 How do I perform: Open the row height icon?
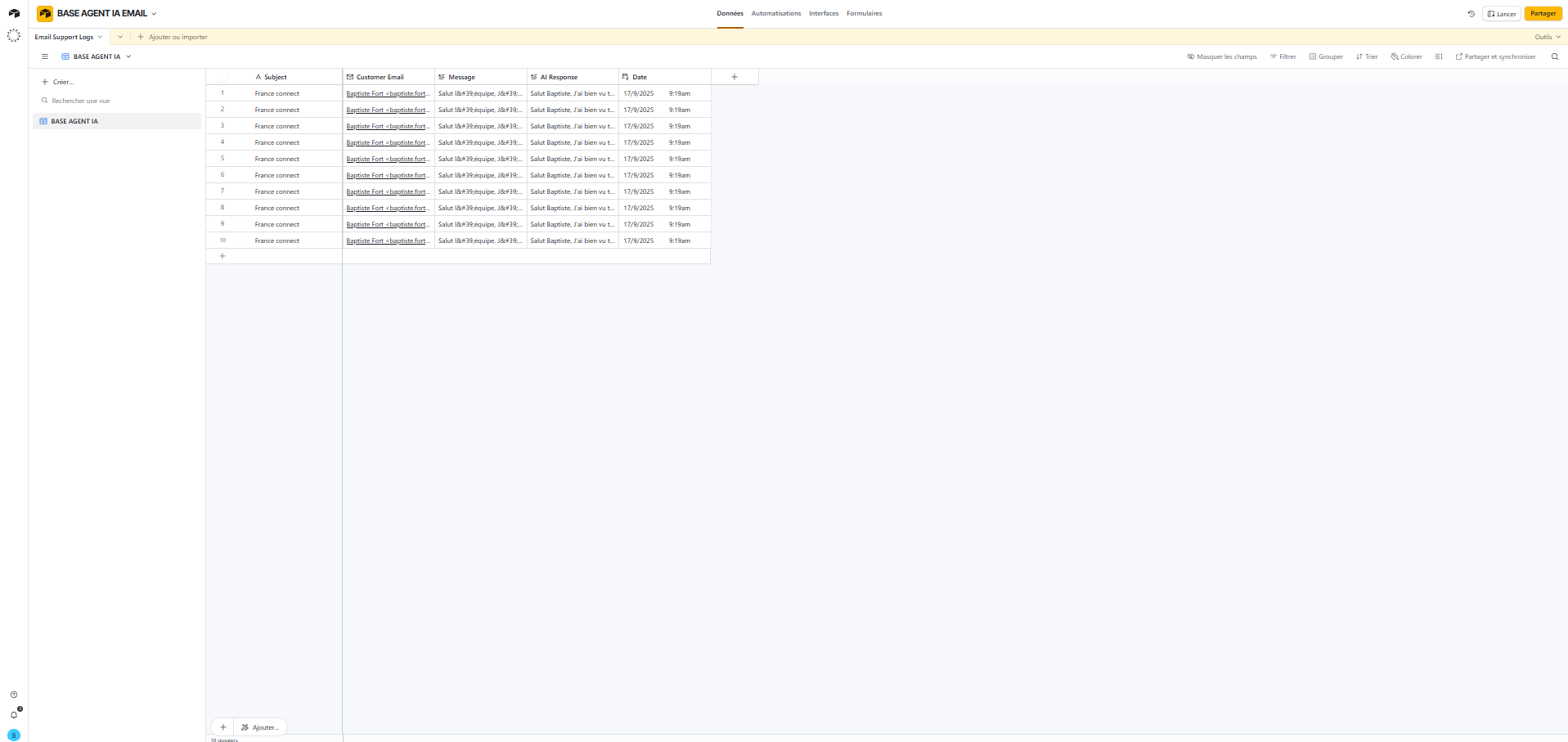[1439, 56]
